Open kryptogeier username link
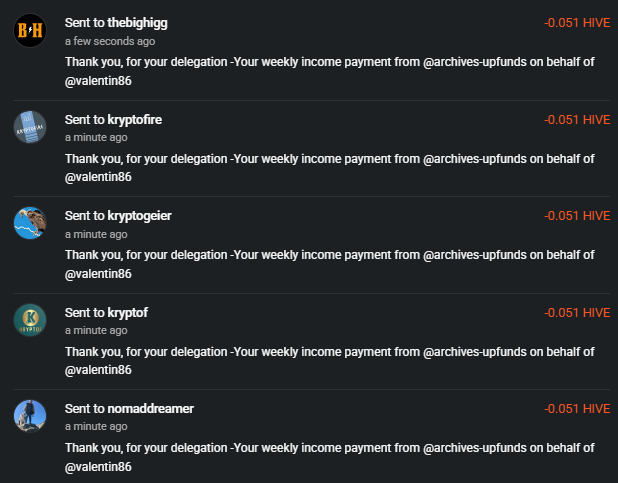Image resolution: width=618 pixels, height=483 pixels. 140,216
